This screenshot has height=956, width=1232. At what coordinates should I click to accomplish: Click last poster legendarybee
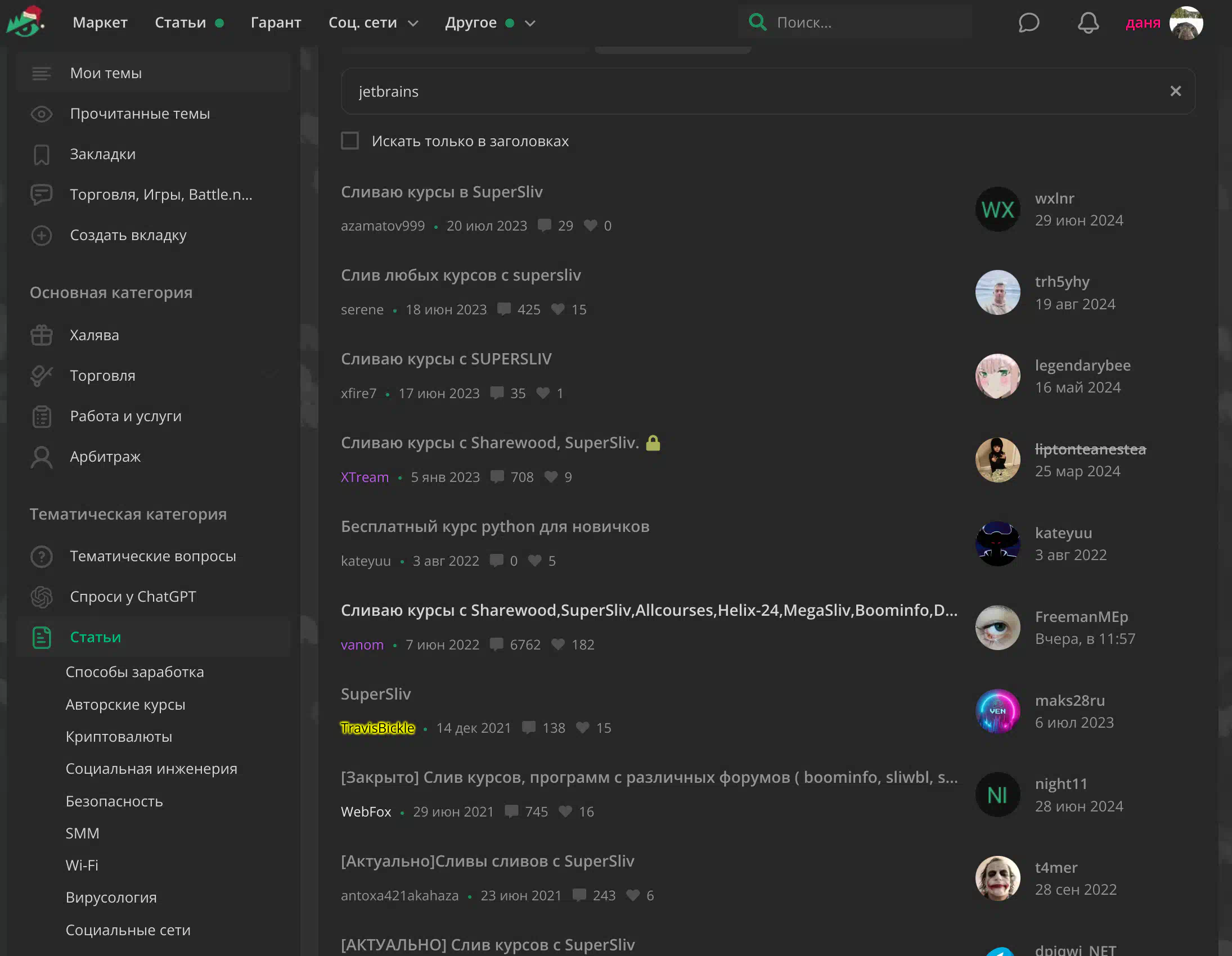[1082, 366]
